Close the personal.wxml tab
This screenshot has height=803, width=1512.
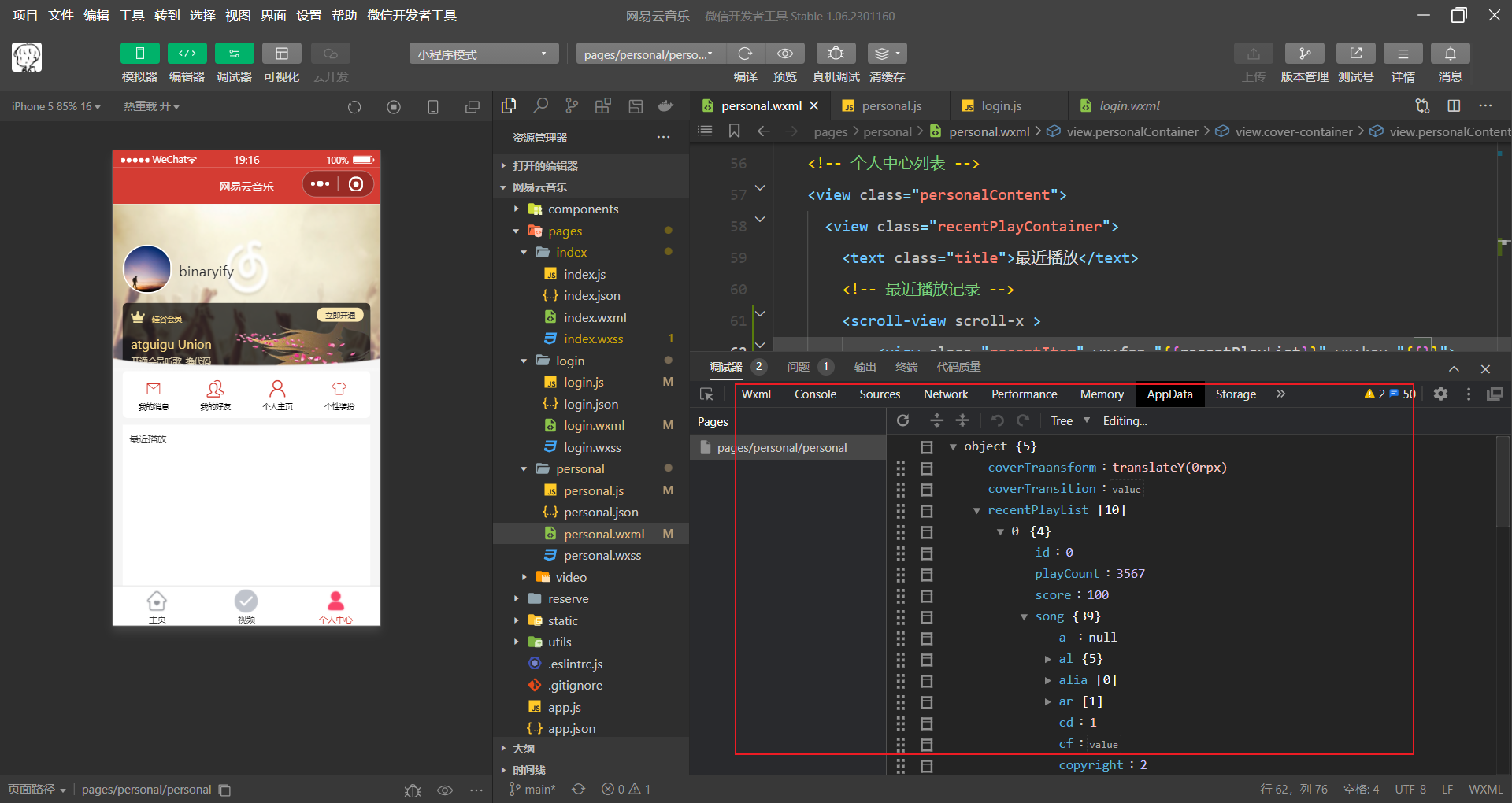814,105
